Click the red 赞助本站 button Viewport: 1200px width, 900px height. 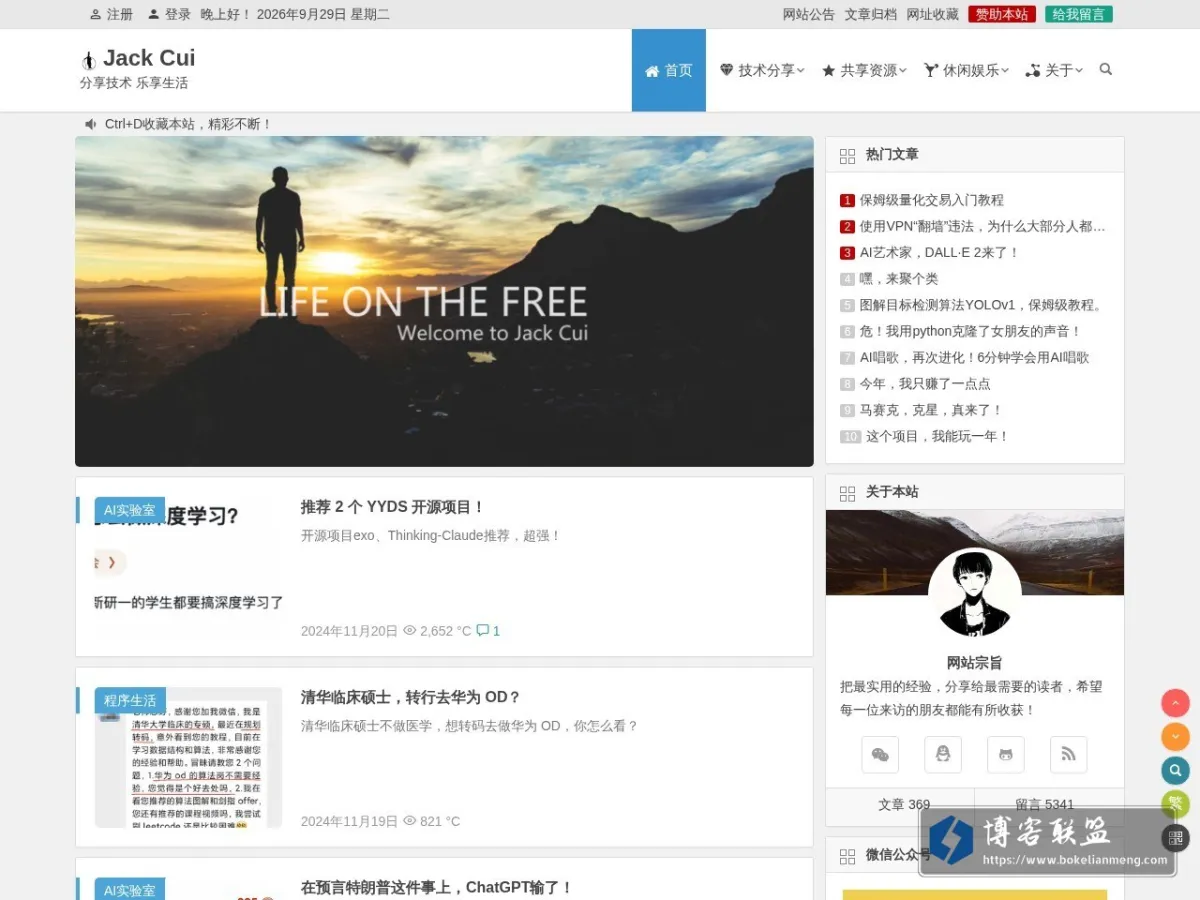tap(1002, 14)
